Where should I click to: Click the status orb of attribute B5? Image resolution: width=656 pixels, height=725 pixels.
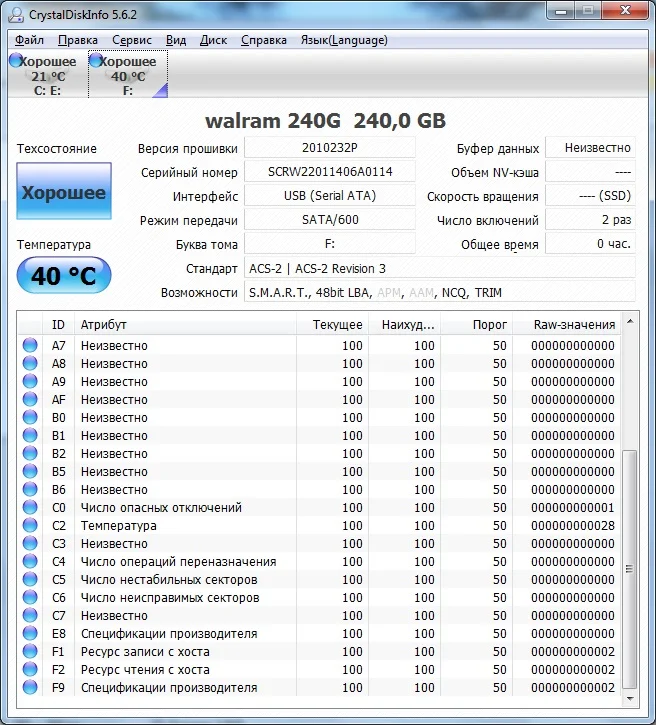[30, 472]
